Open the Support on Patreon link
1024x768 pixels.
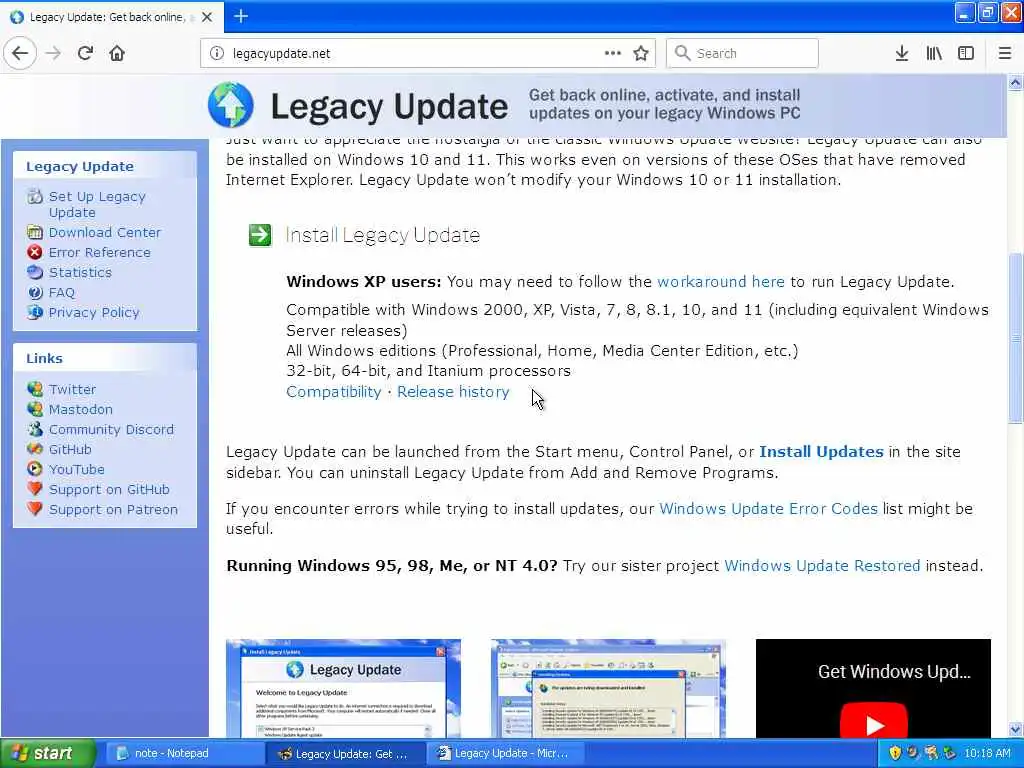tap(113, 509)
